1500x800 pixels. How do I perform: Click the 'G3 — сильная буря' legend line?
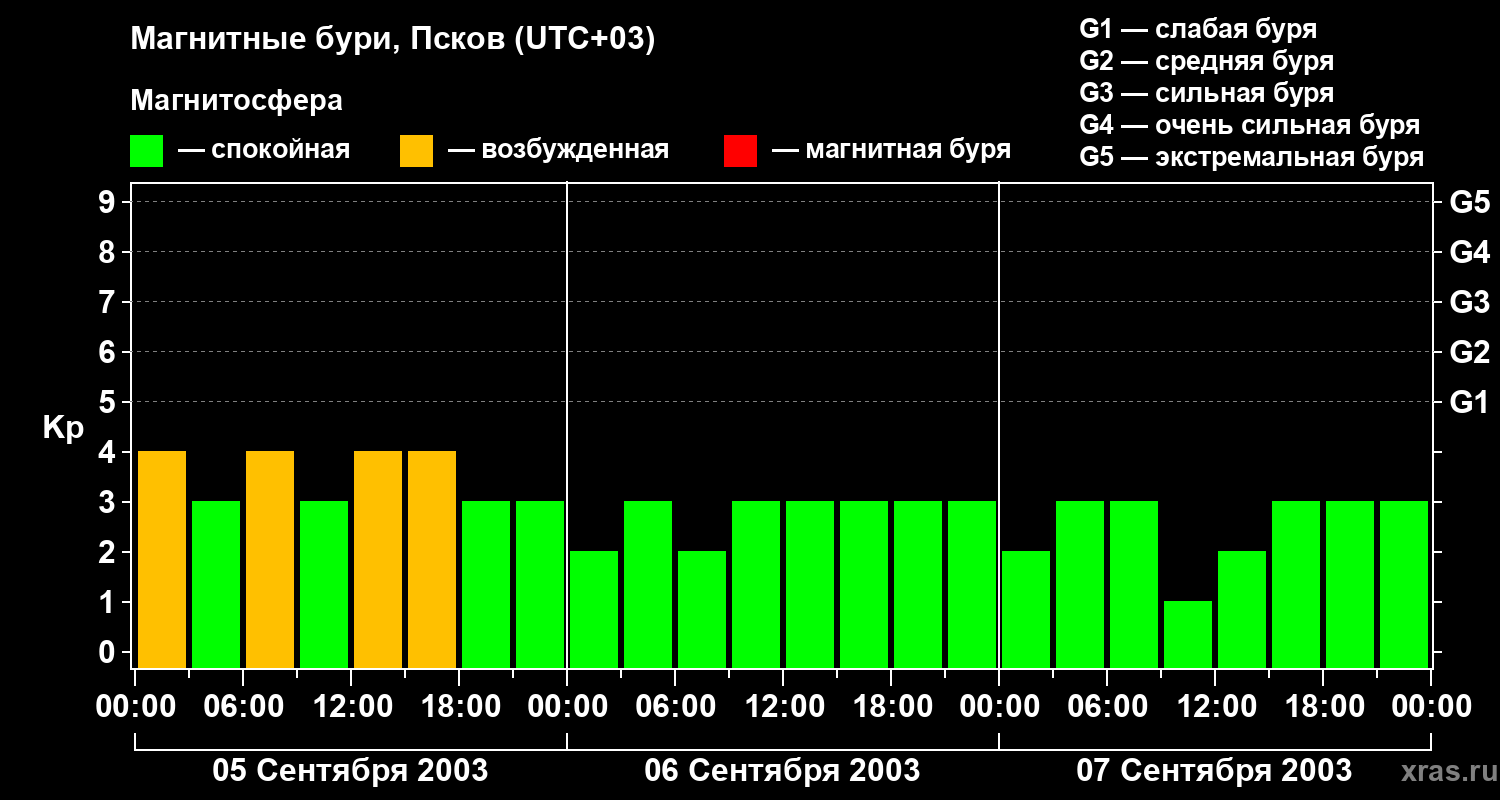(x=1206, y=93)
